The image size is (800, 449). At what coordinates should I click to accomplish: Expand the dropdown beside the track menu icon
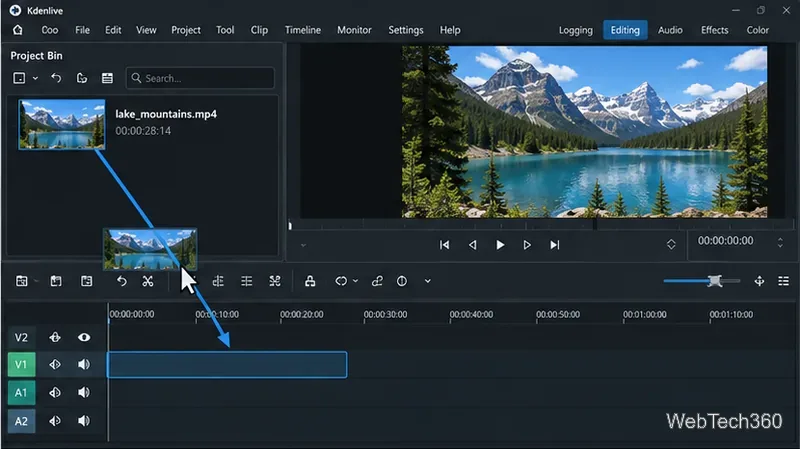[36, 281]
